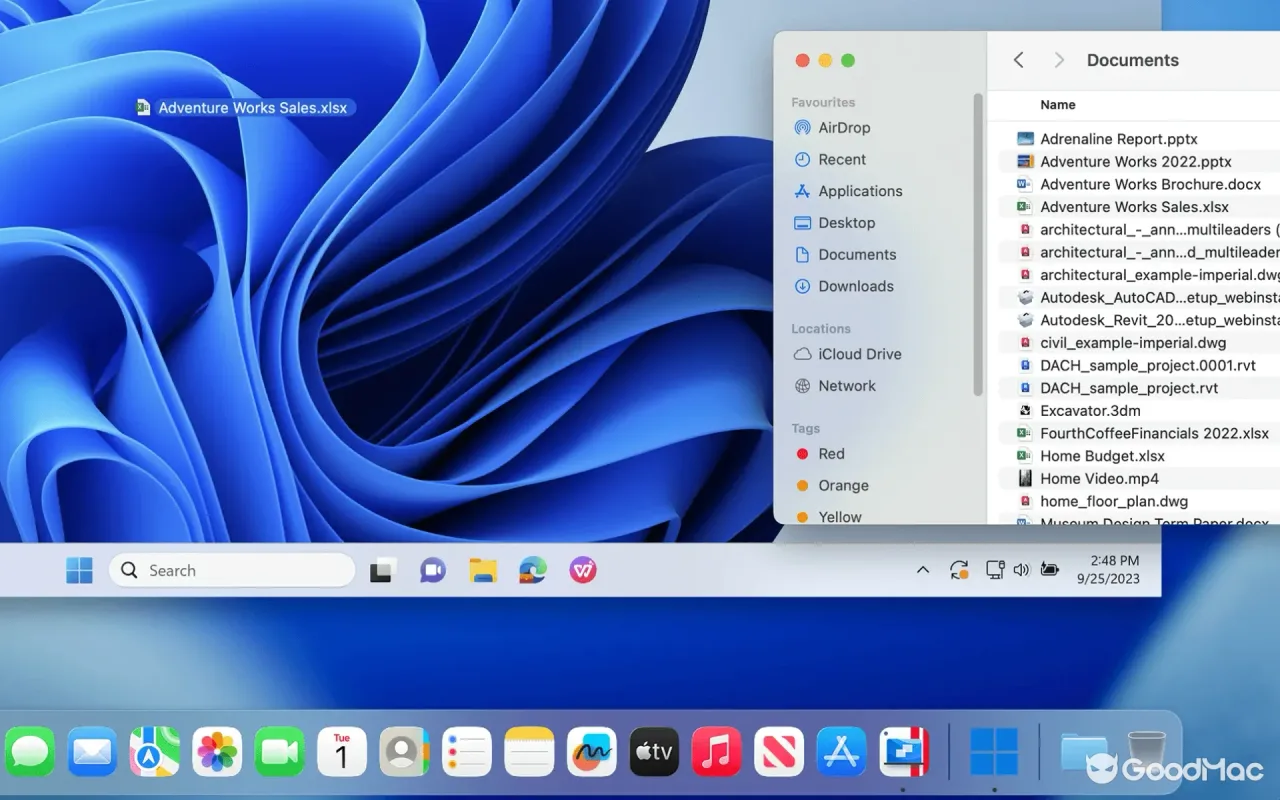
Task: Select Recent in the Finder sidebar
Action: click(830, 160)
